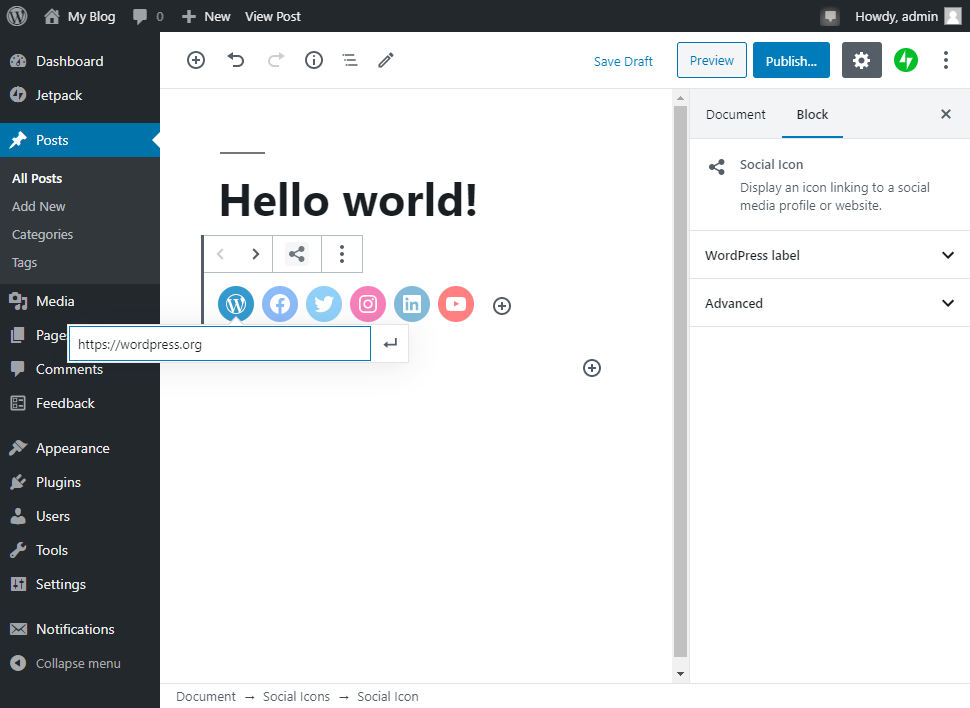Click the social icon URL field

219,344
